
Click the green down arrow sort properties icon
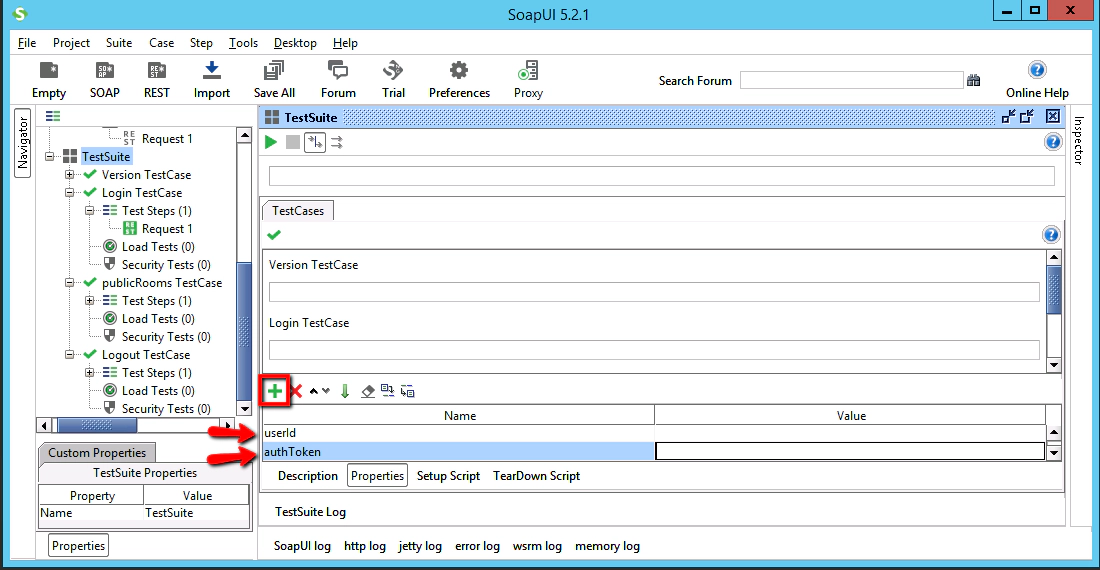coord(345,391)
